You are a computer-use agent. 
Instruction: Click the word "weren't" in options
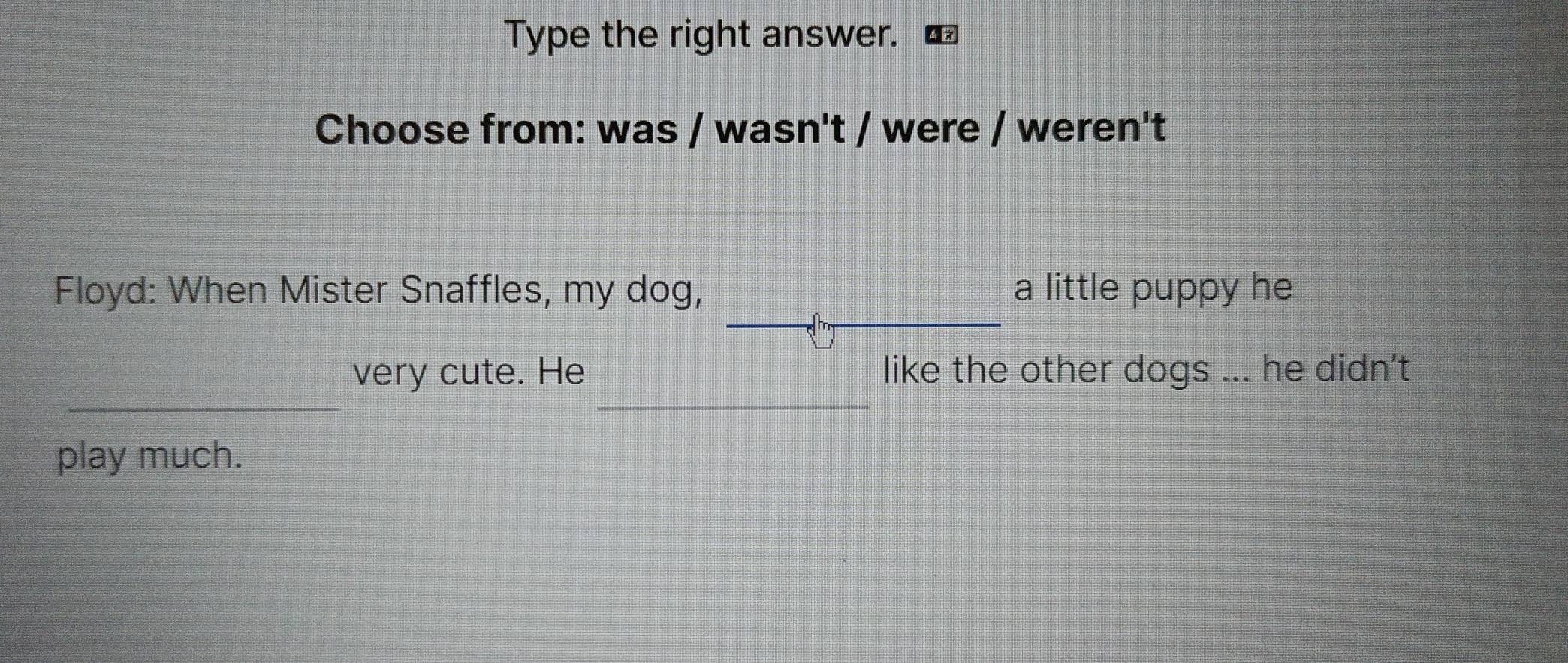pos(1090,128)
